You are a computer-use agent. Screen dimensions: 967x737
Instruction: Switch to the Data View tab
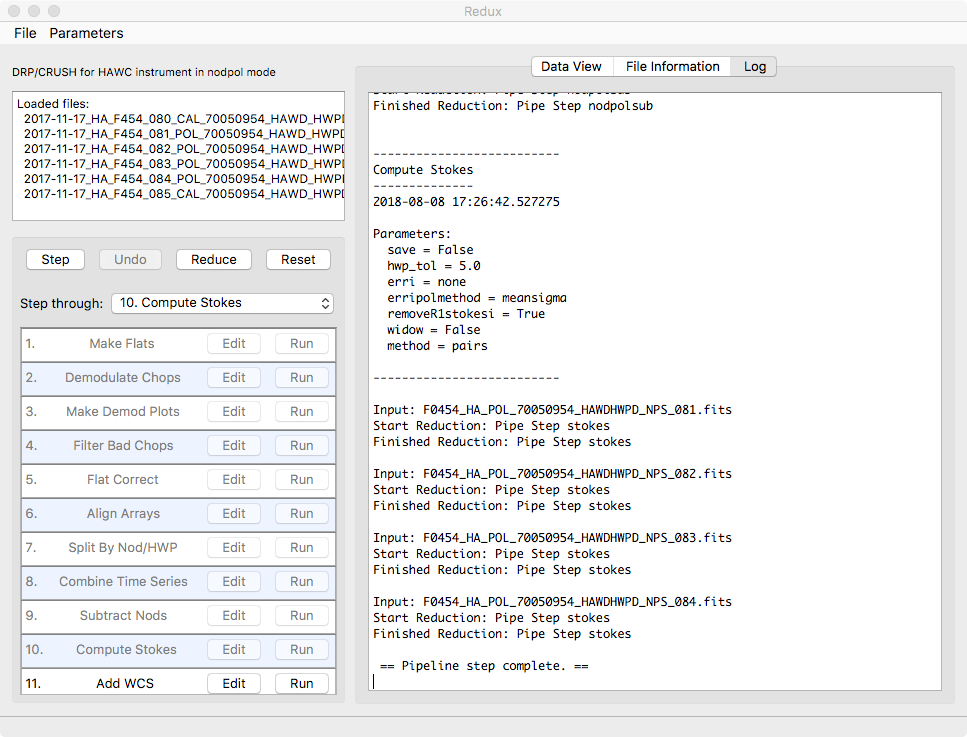pyautogui.click(x=572, y=66)
